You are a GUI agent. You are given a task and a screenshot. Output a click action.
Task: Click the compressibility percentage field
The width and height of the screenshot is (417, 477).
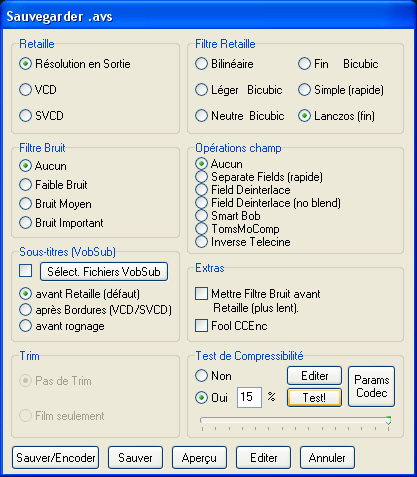pyautogui.click(x=249, y=397)
